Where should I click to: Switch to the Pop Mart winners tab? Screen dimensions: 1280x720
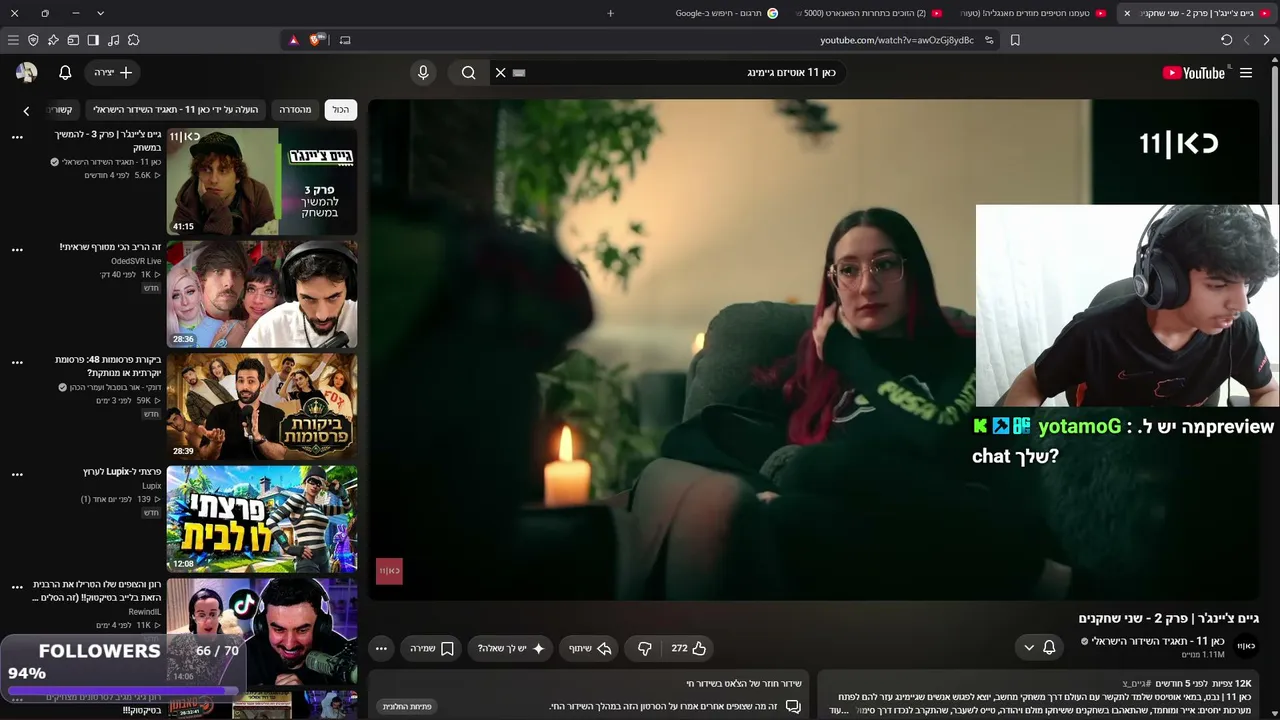pos(870,13)
